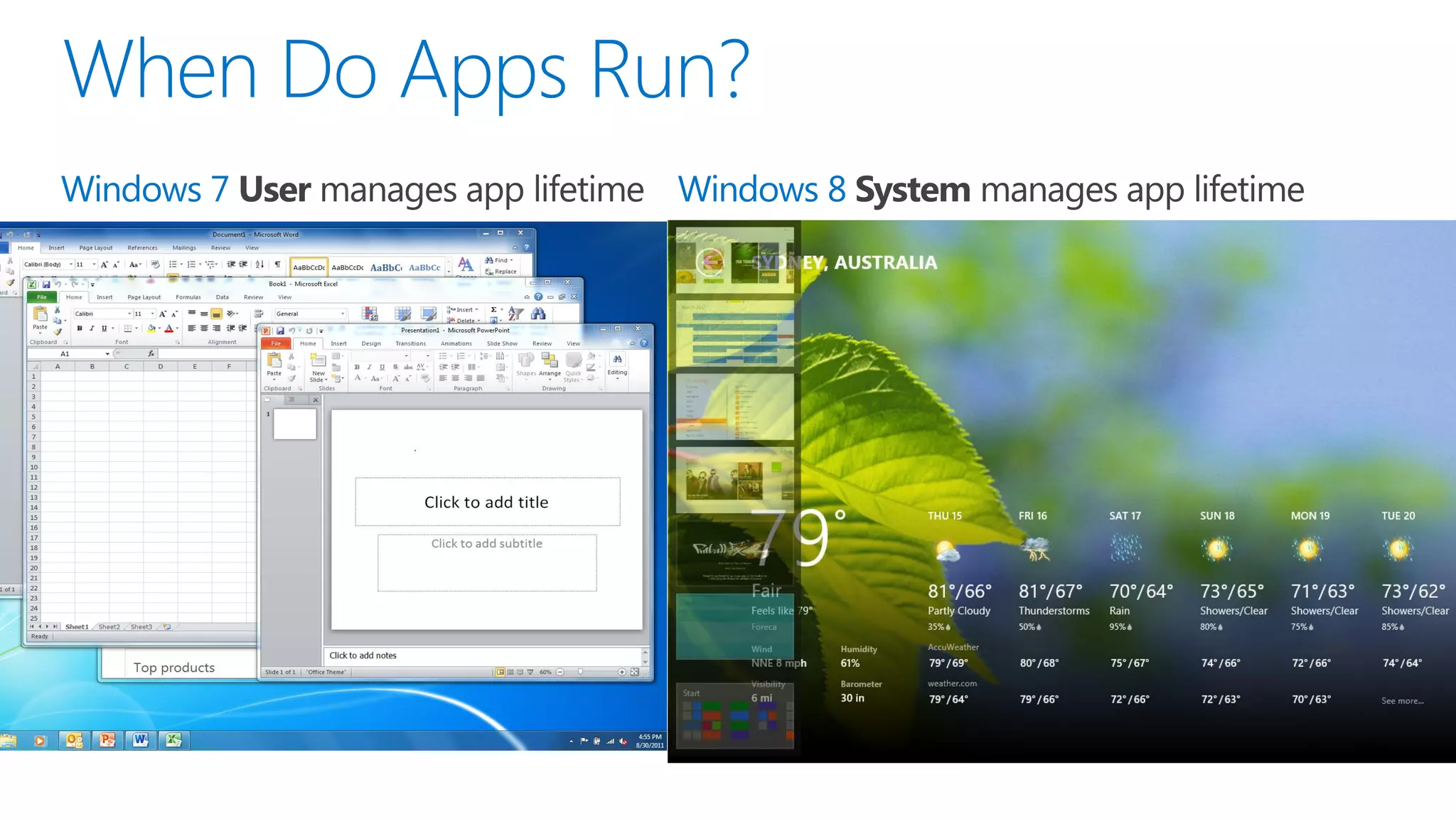The width and height of the screenshot is (1456, 819).
Task: Expand the Word Calibri (Body) font dropdown
Action: pos(71,264)
